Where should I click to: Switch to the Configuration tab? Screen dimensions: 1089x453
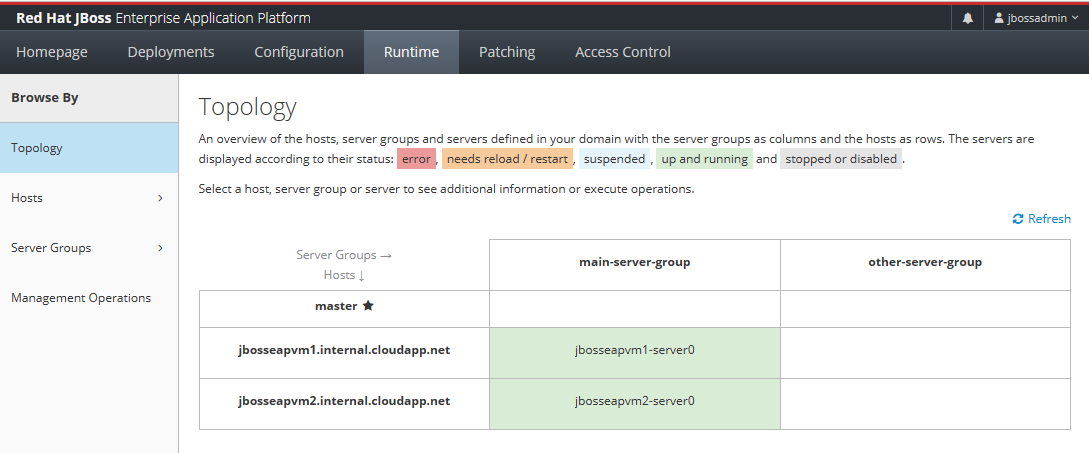pyautogui.click(x=299, y=52)
